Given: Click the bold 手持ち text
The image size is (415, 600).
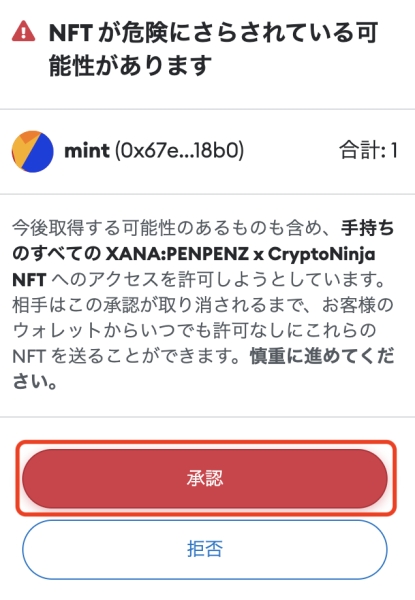Looking at the screenshot, I should 367,228.
